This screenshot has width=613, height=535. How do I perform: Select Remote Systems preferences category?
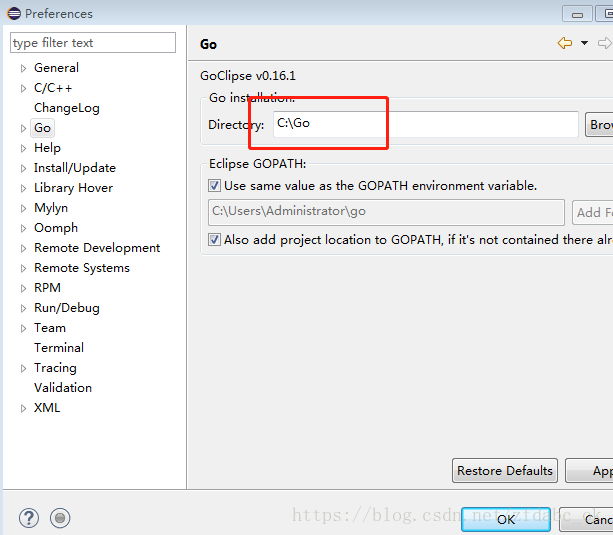(82, 268)
